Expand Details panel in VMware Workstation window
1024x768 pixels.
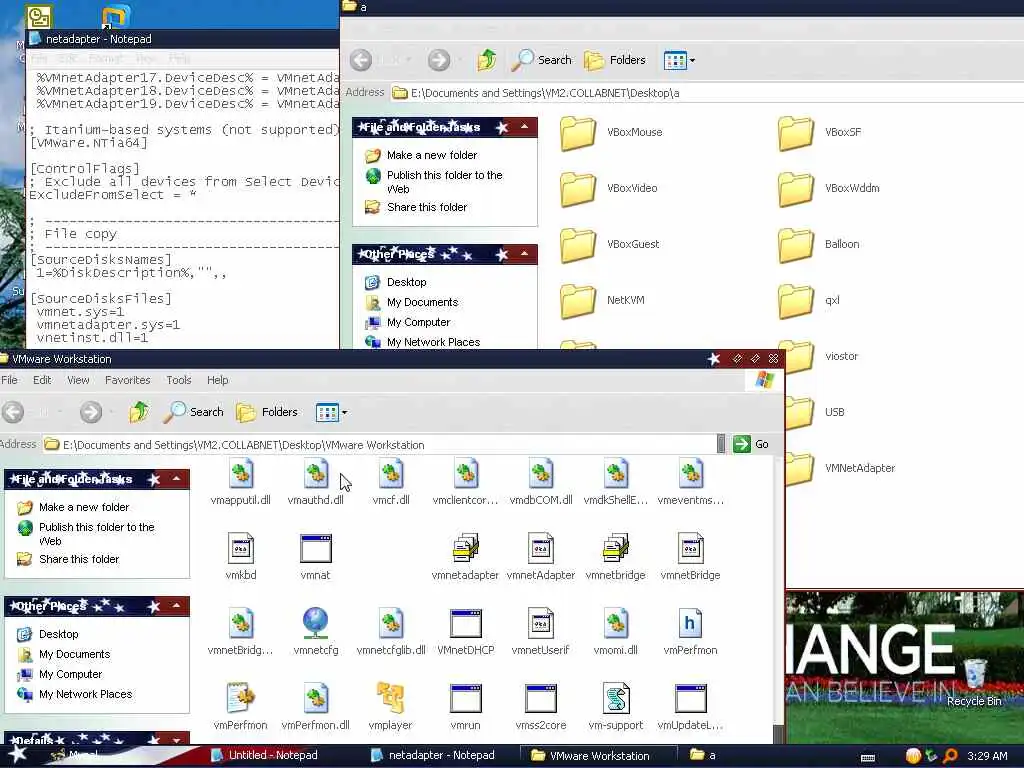coord(176,740)
